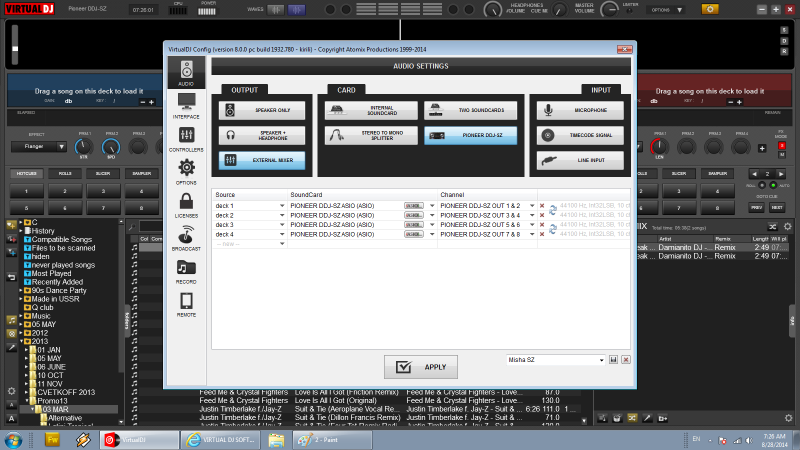Open the Remote settings section
This screenshot has width=800, height=450.
[x=186, y=304]
